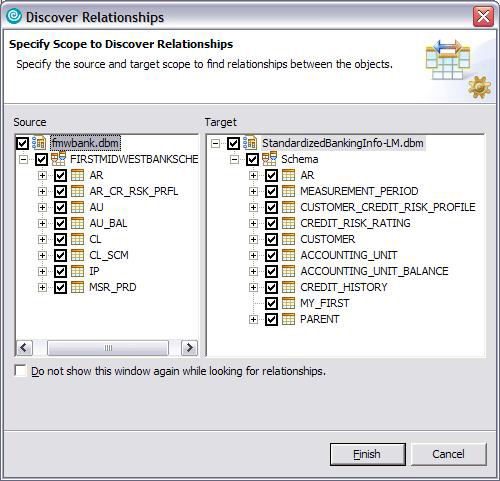Uncheck the CUSTOMER table checkbox
Image resolution: width=500 pixels, height=481 pixels.
pyautogui.click(x=271, y=239)
